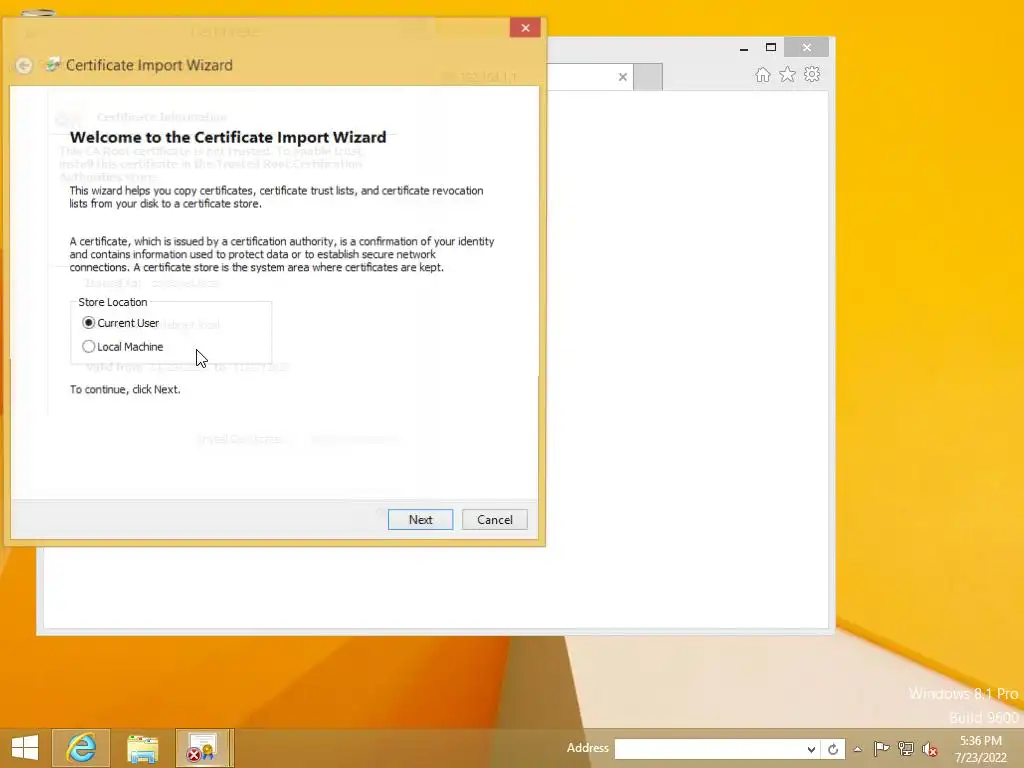Click the Welcome to the Certificate Import Wizard heading
1024x768 pixels.
pos(228,137)
